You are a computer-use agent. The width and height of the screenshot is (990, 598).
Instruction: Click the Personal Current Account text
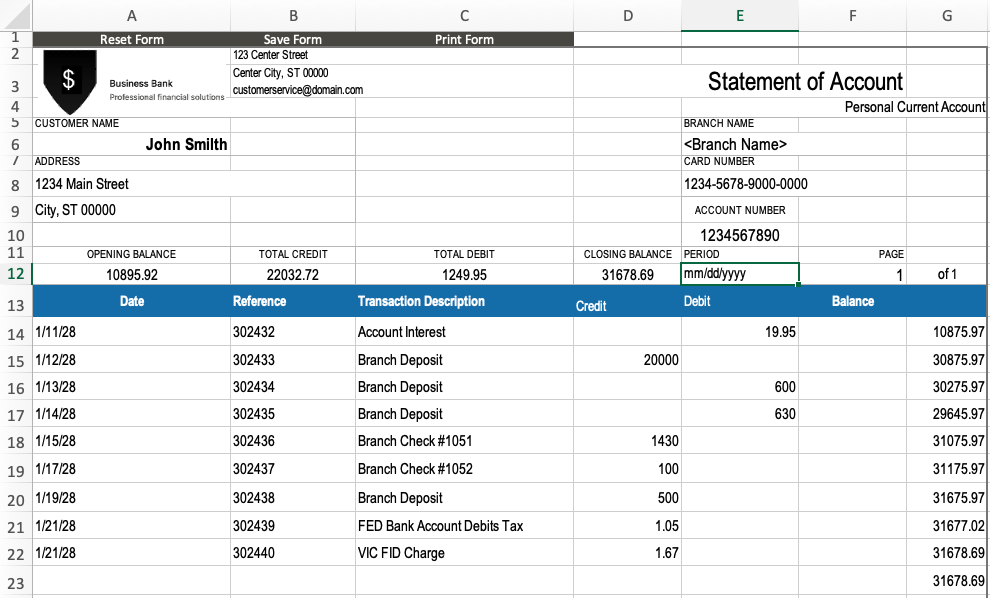[x=915, y=107]
